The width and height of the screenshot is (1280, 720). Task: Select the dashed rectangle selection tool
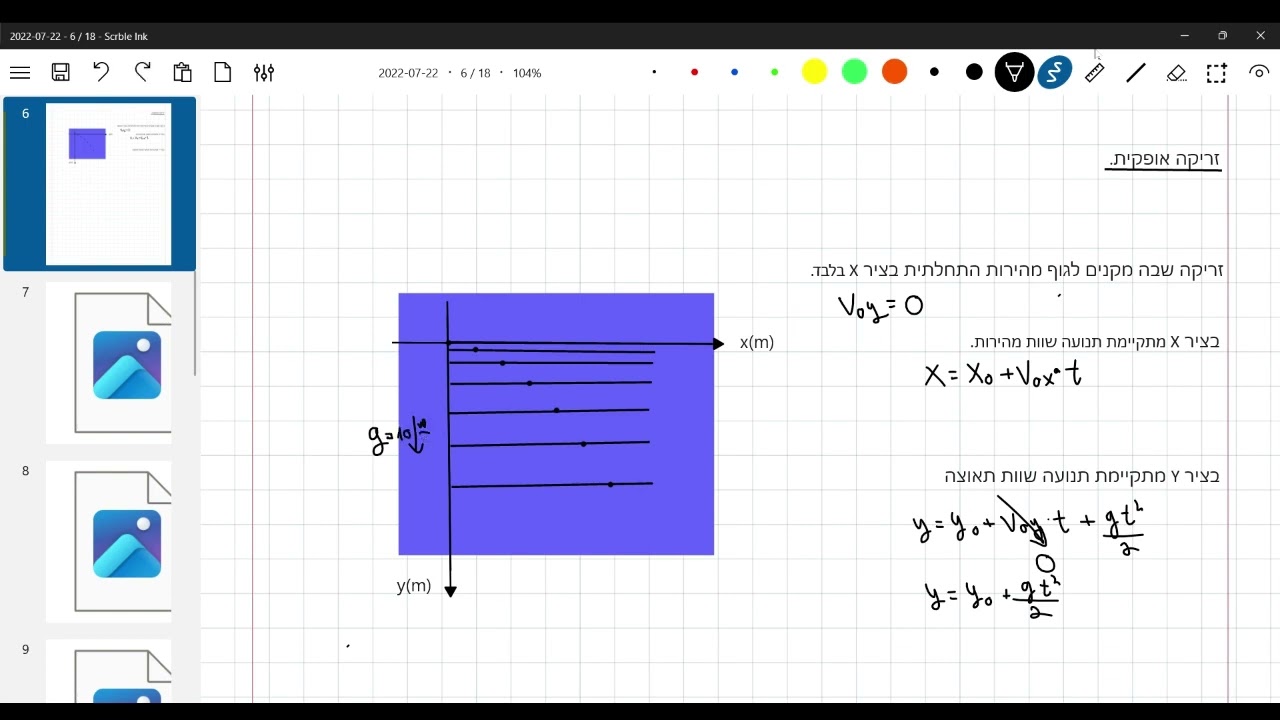pos(1217,73)
